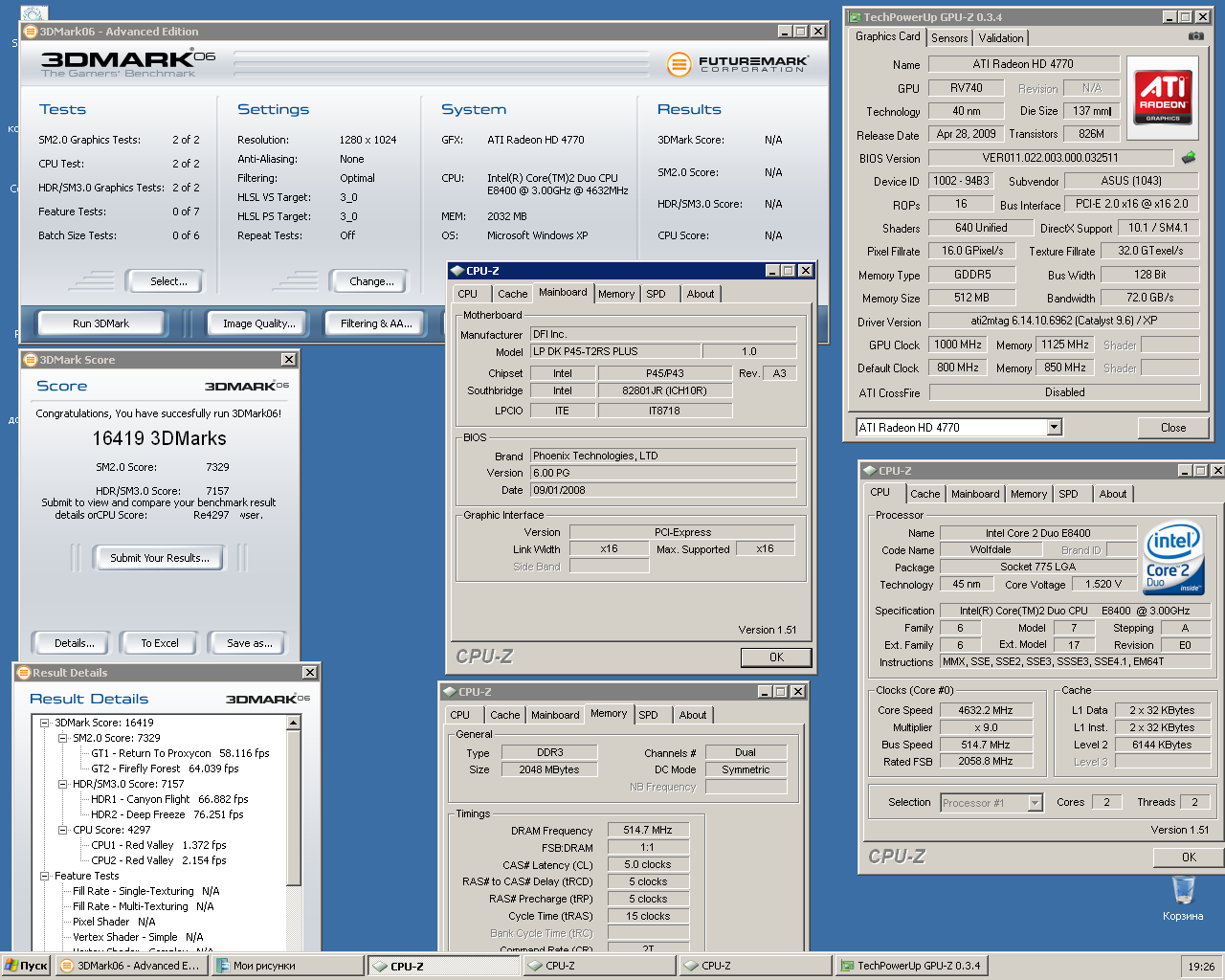The image size is (1225, 980).
Task: Switch to the Validation tab in GPU-Z
Action: click(x=1001, y=38)
